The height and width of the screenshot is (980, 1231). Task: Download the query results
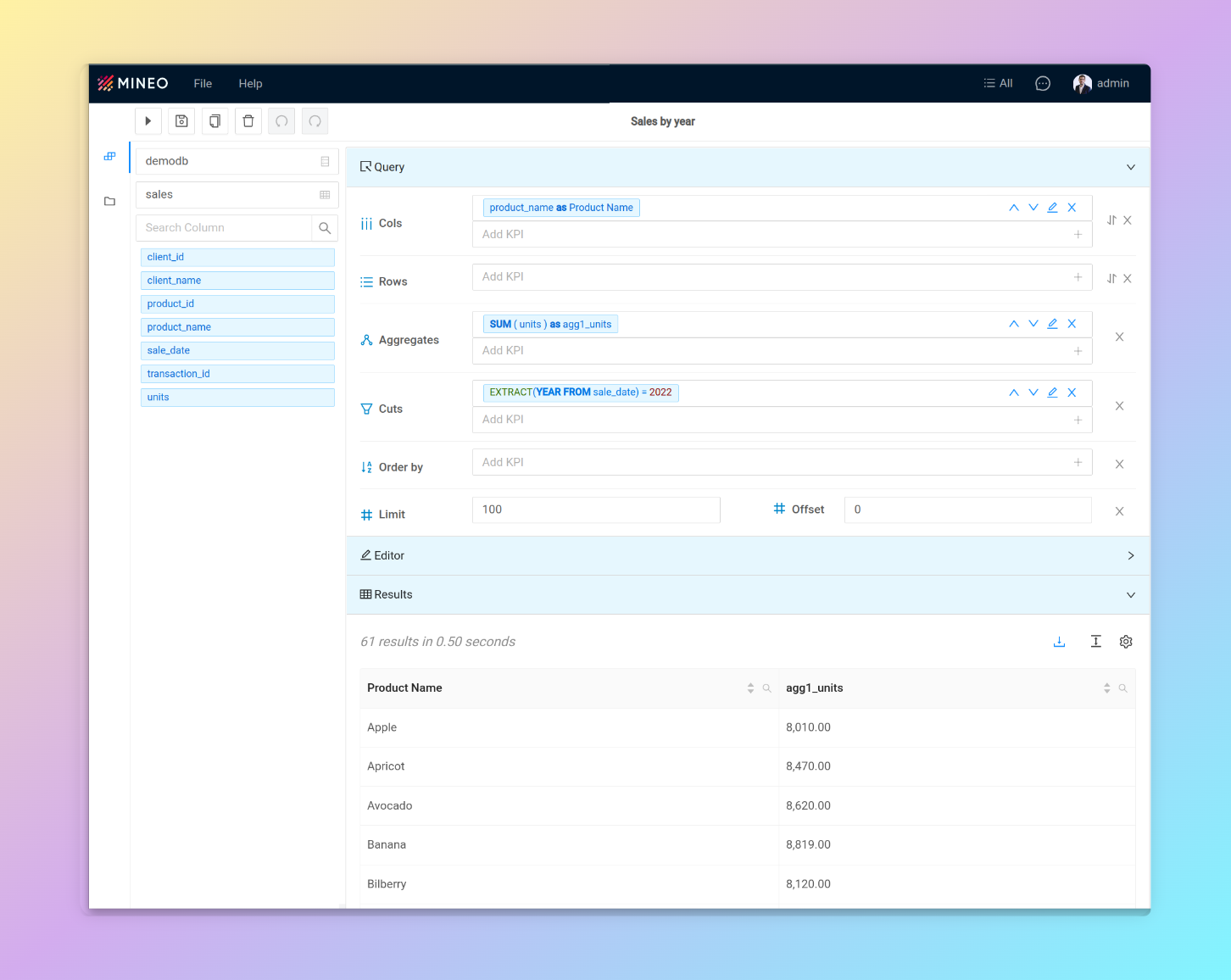click(1059, 642)
